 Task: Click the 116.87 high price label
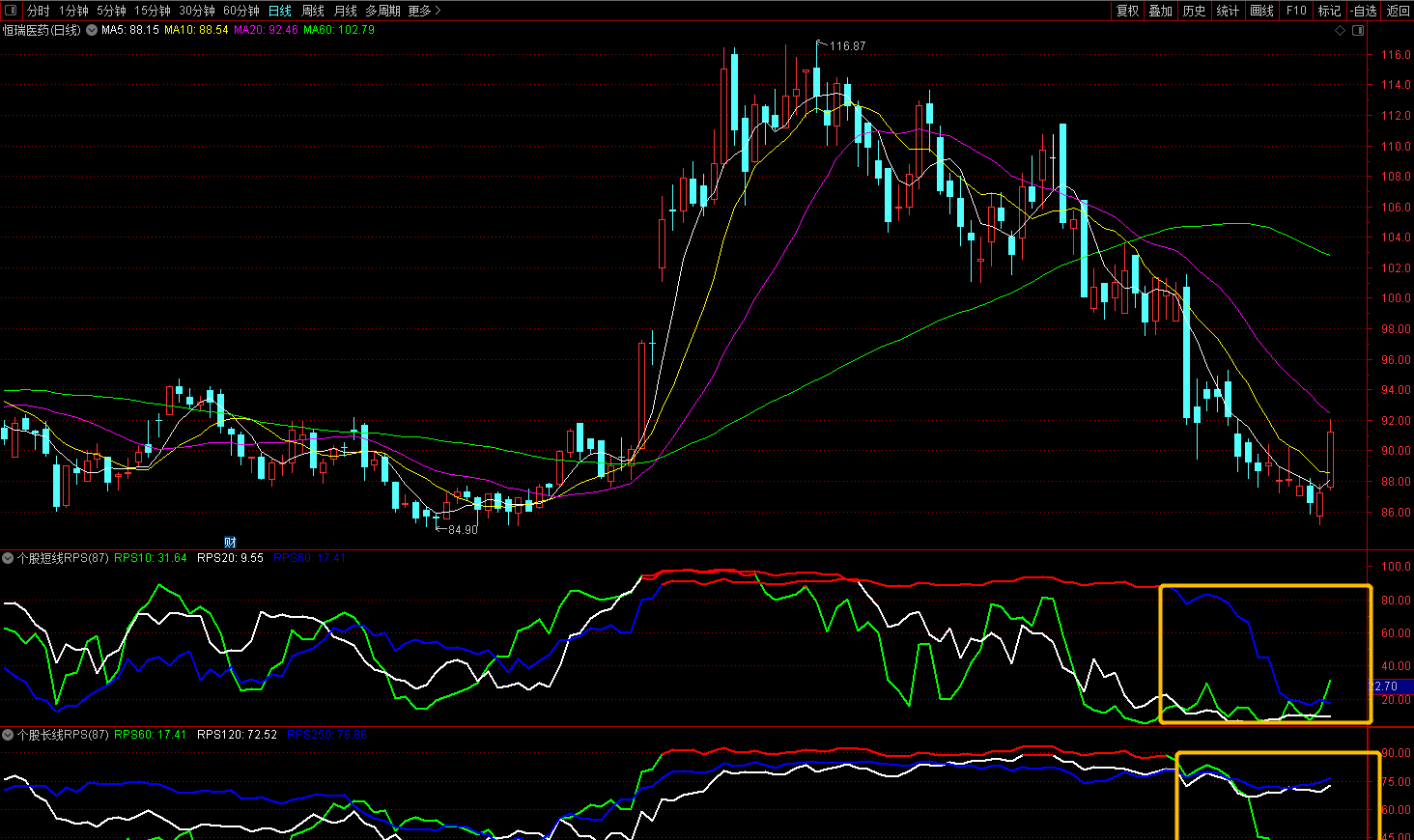(x=847, y=46)
